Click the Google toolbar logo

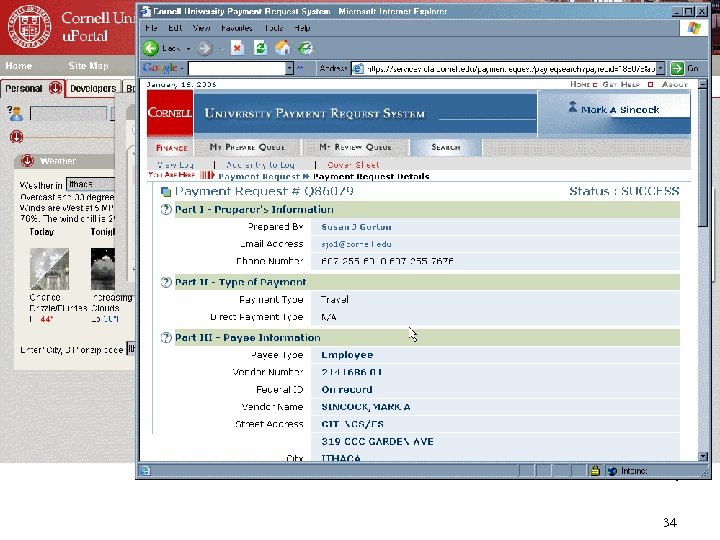159,68
